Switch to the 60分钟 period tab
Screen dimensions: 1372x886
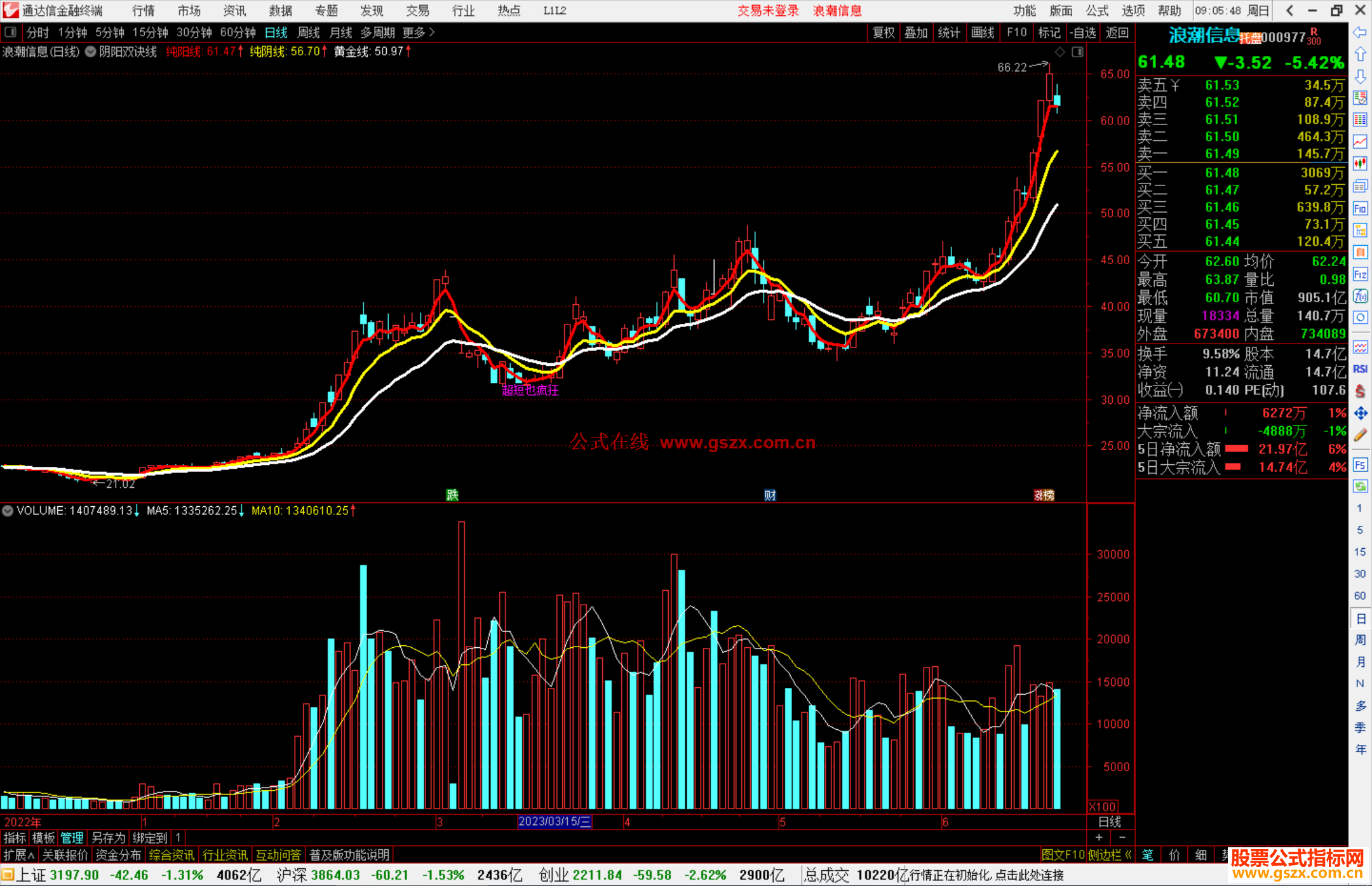(238, 32)
